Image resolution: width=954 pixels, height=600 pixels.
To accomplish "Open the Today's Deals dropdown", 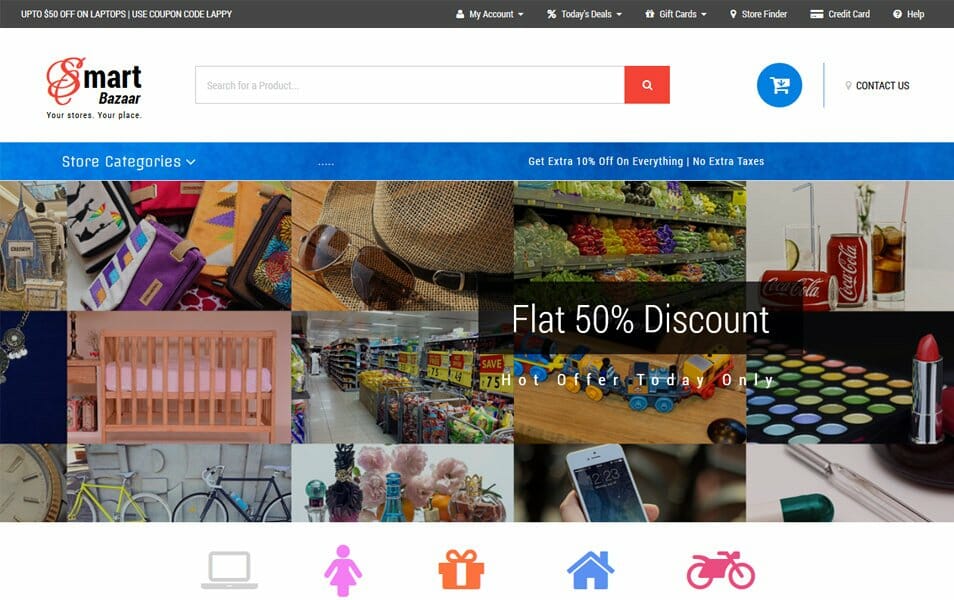I will 584,14.
